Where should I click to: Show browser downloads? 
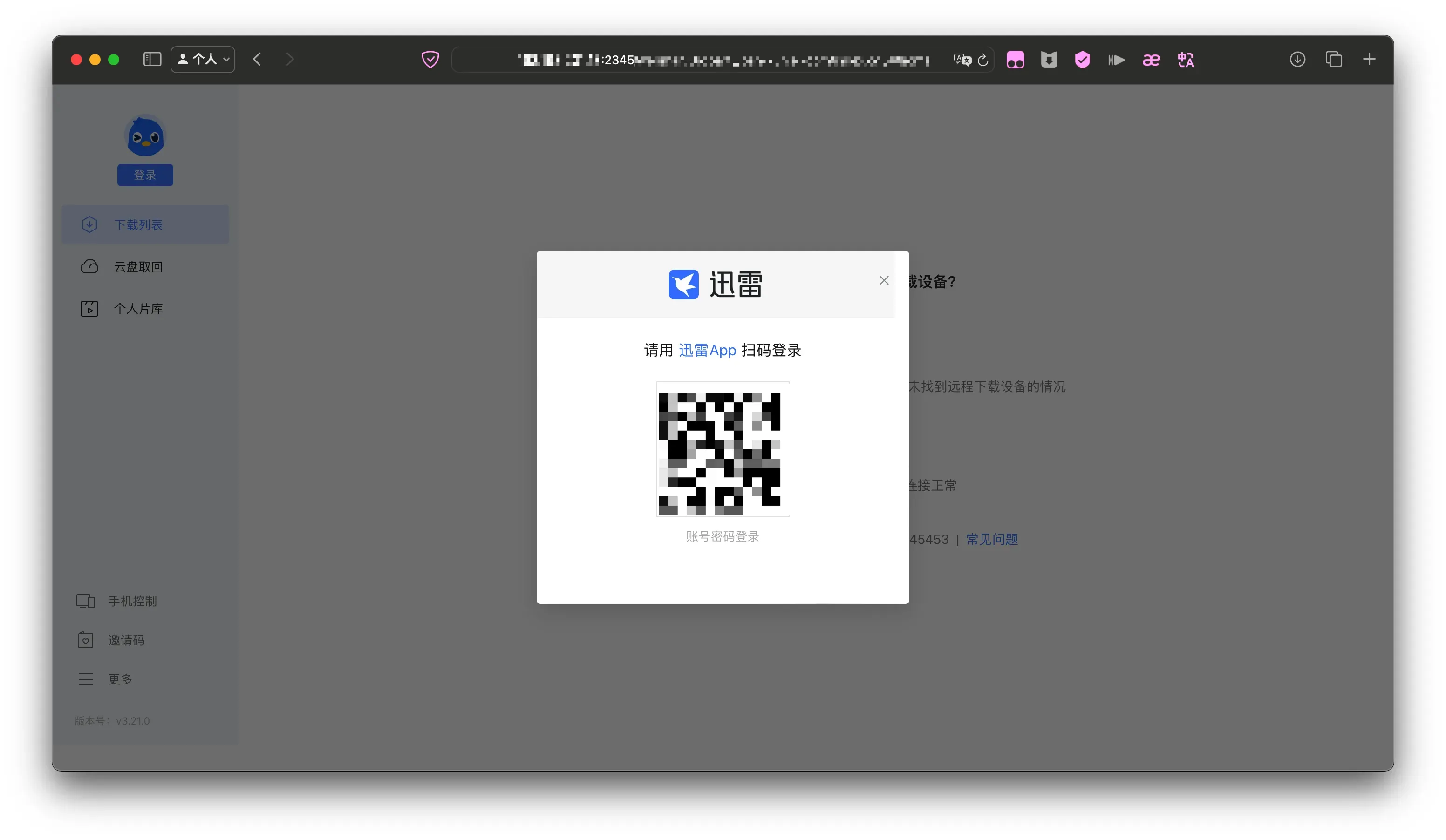(1297, 59)
